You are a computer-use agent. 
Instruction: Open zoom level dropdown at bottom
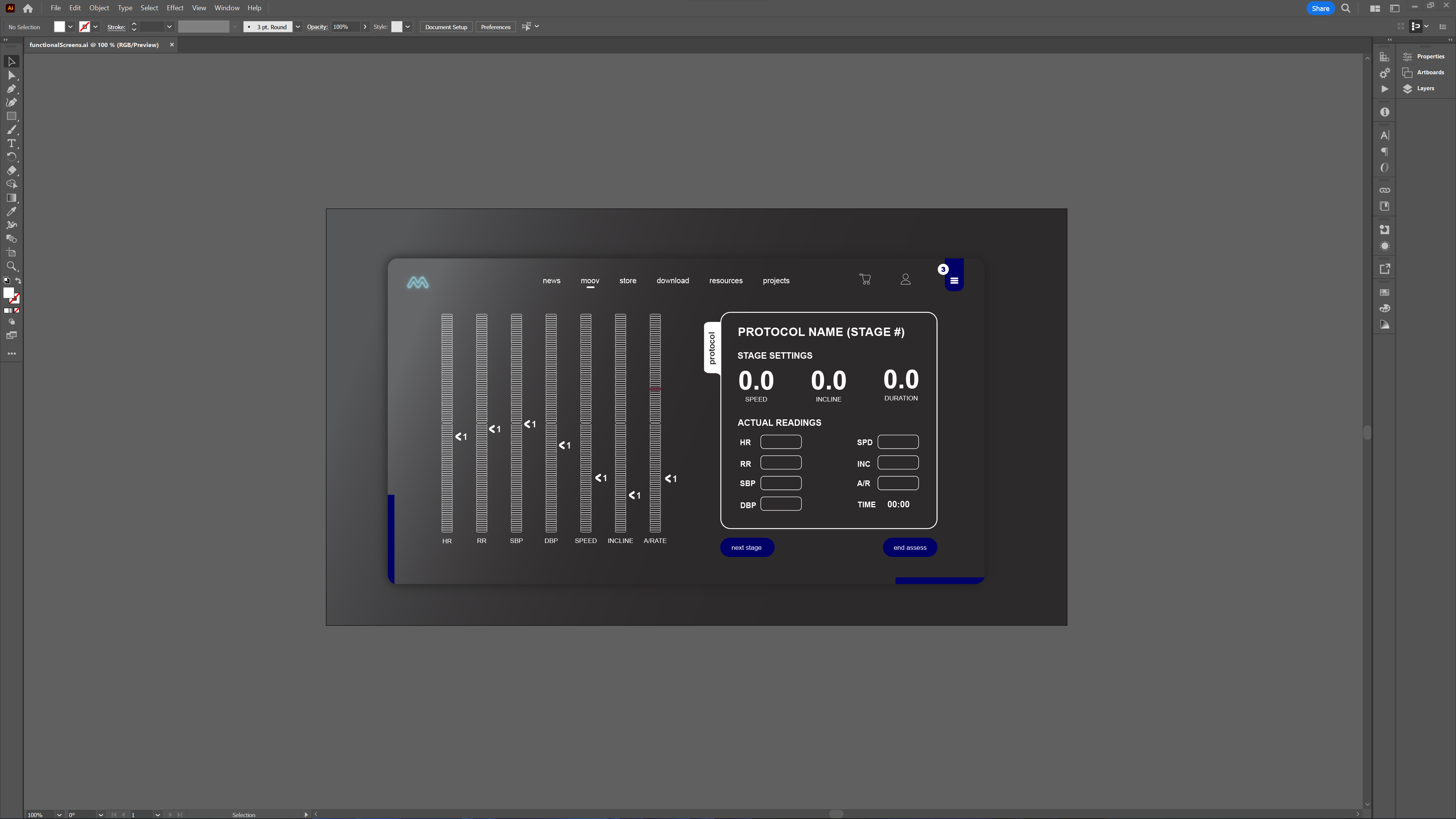59,814
